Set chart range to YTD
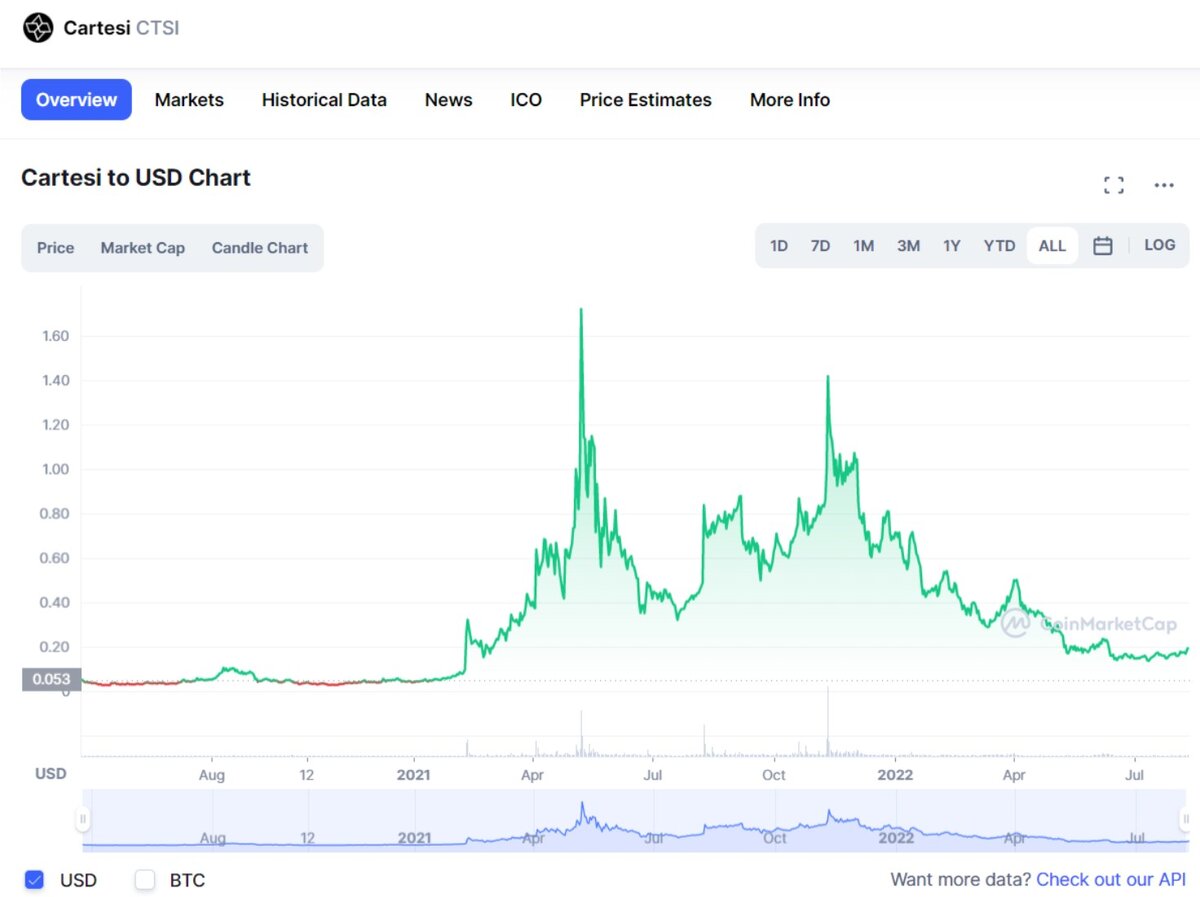This screenshot has width=1200, height=897. [999, 246]
